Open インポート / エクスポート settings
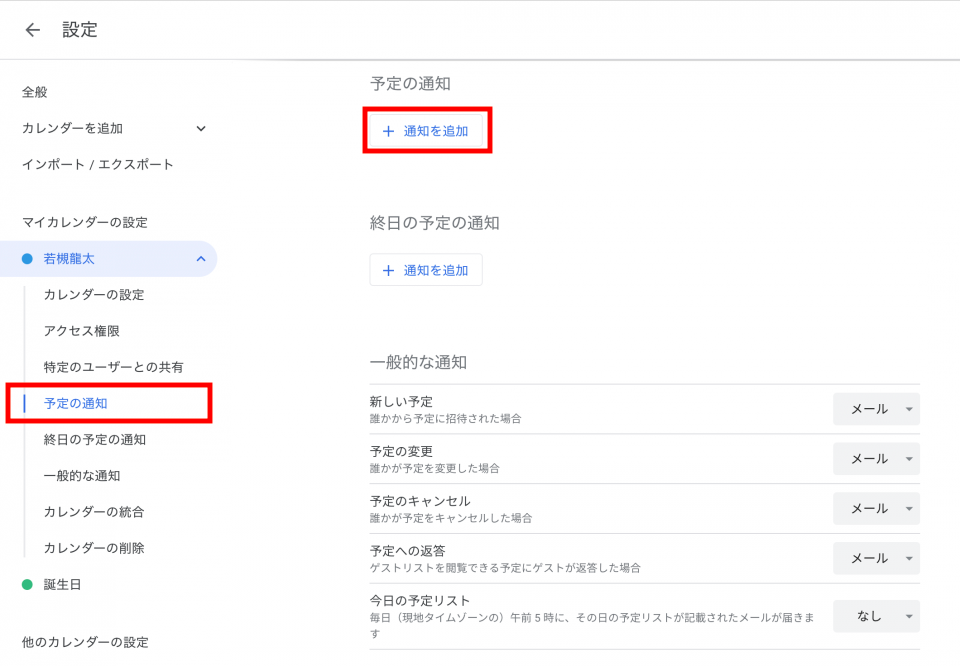 click(98, 164)
